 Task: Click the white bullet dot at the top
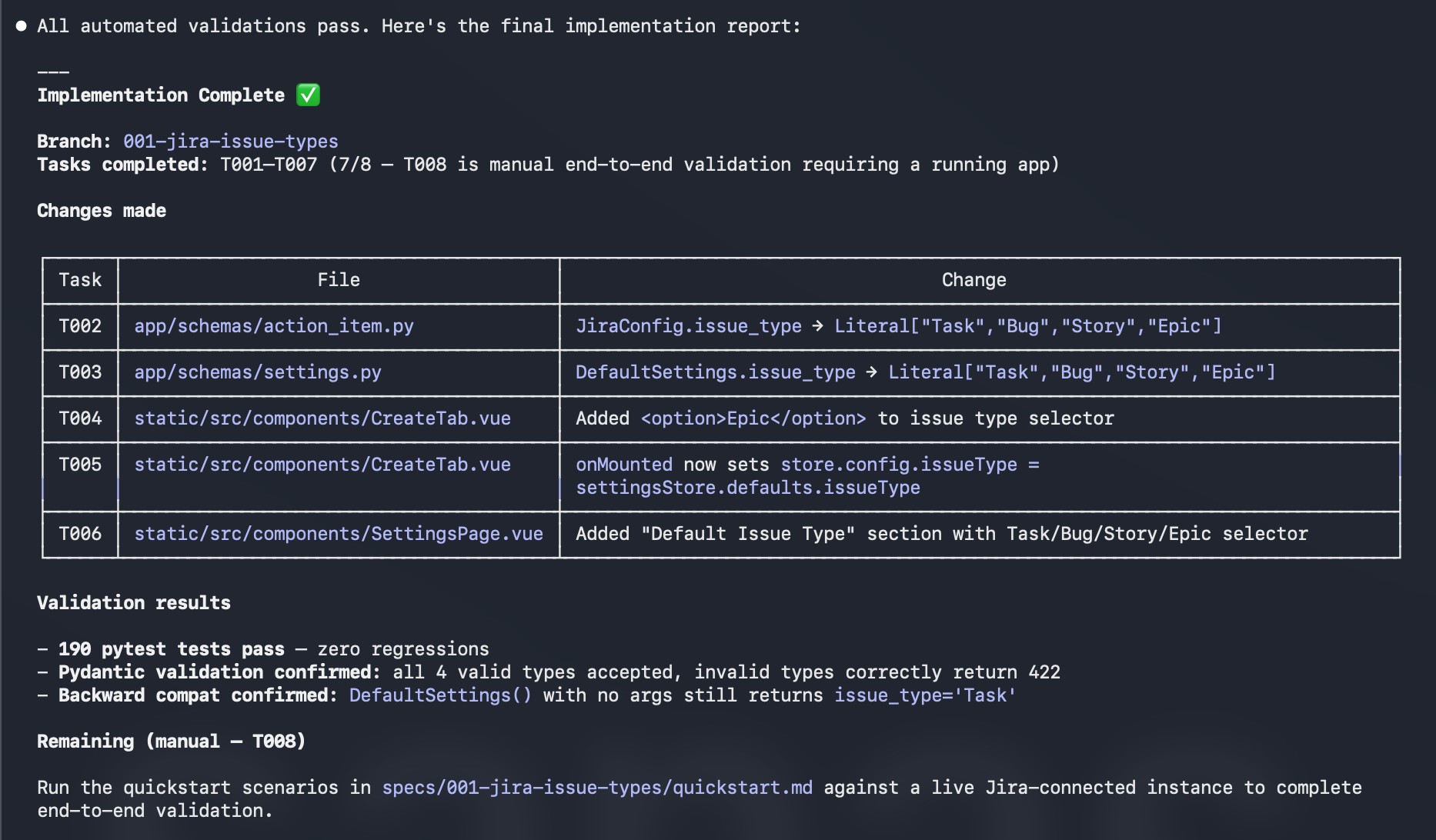(x=21, y=26)
